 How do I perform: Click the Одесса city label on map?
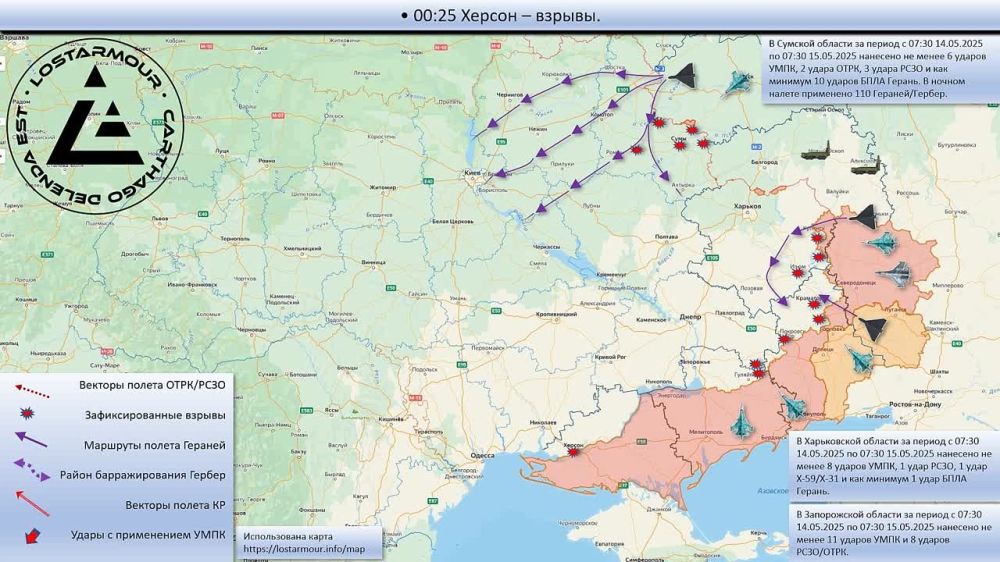(x=483, y=454)
